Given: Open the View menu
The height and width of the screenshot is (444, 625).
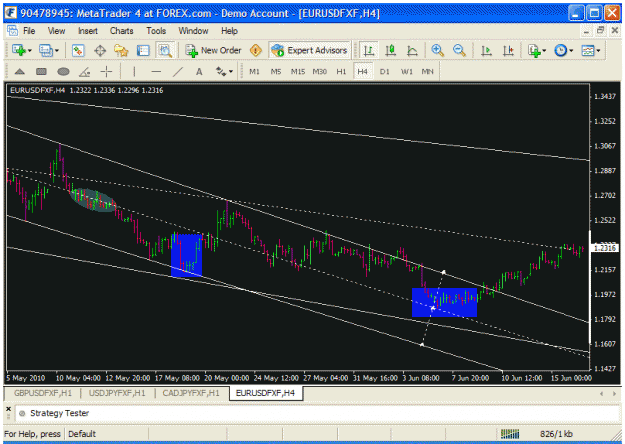Looking at the screenshot, I should [56, 31].
